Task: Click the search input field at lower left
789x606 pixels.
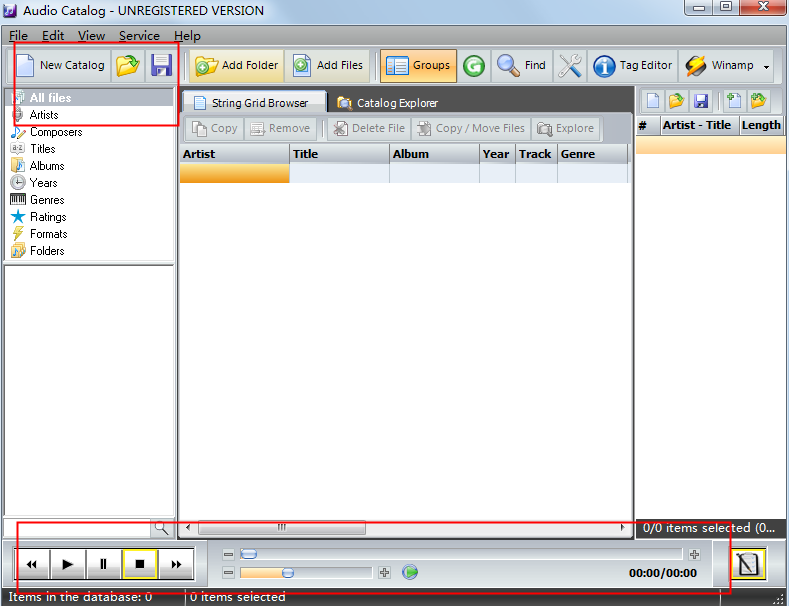Action: (77, 528)
